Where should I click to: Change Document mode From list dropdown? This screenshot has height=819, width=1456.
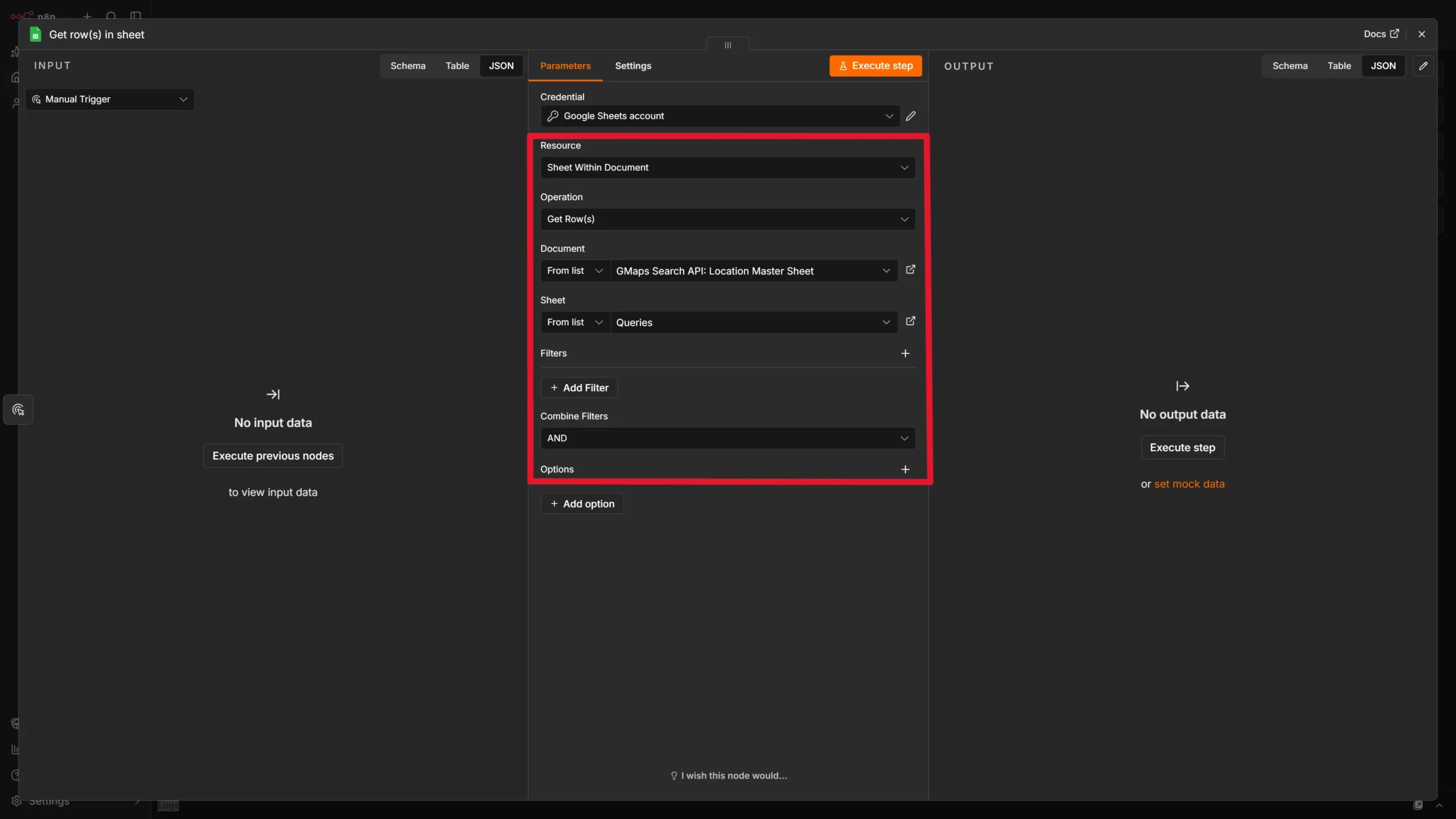575,271
